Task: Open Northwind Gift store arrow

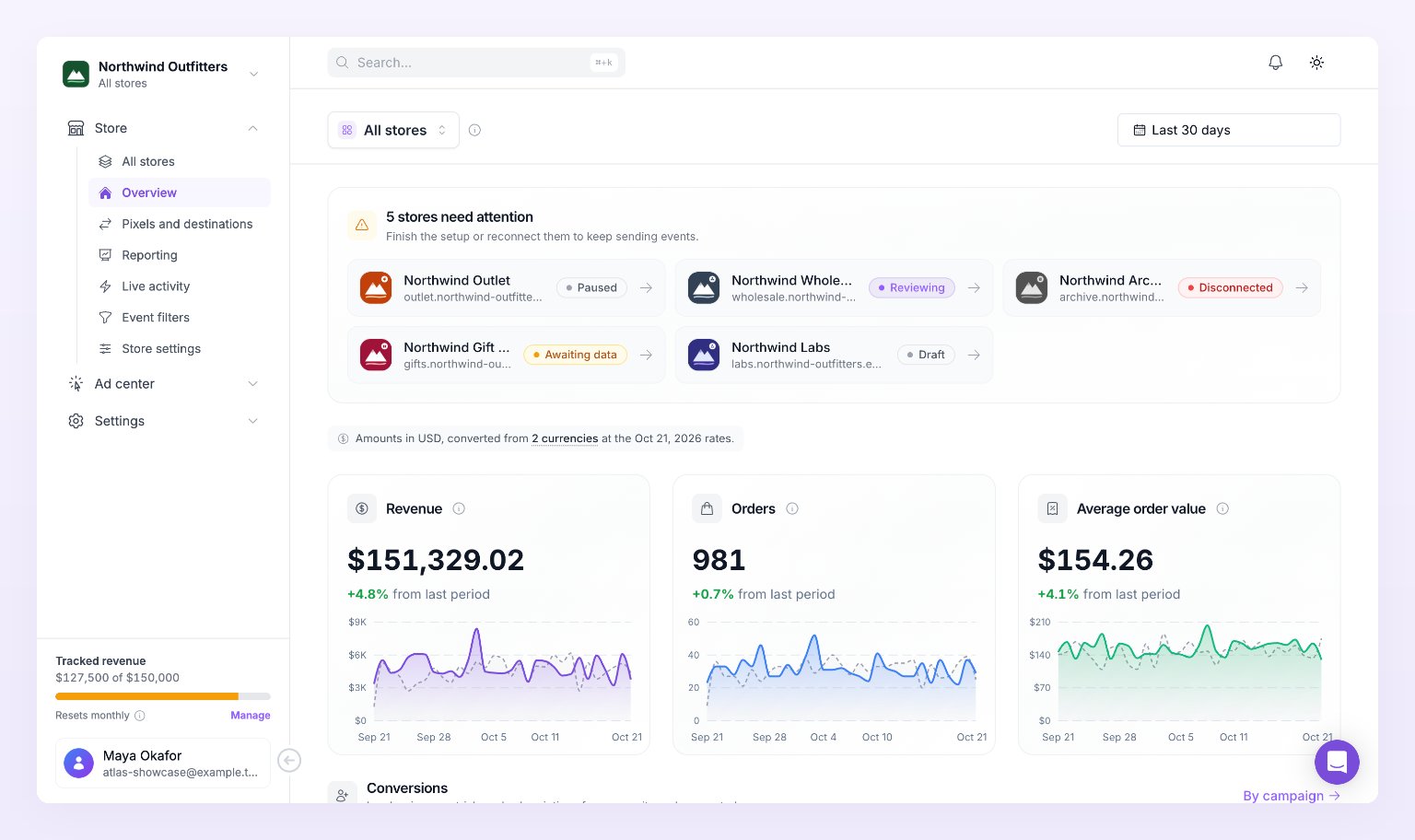Action: pos(647,355)
